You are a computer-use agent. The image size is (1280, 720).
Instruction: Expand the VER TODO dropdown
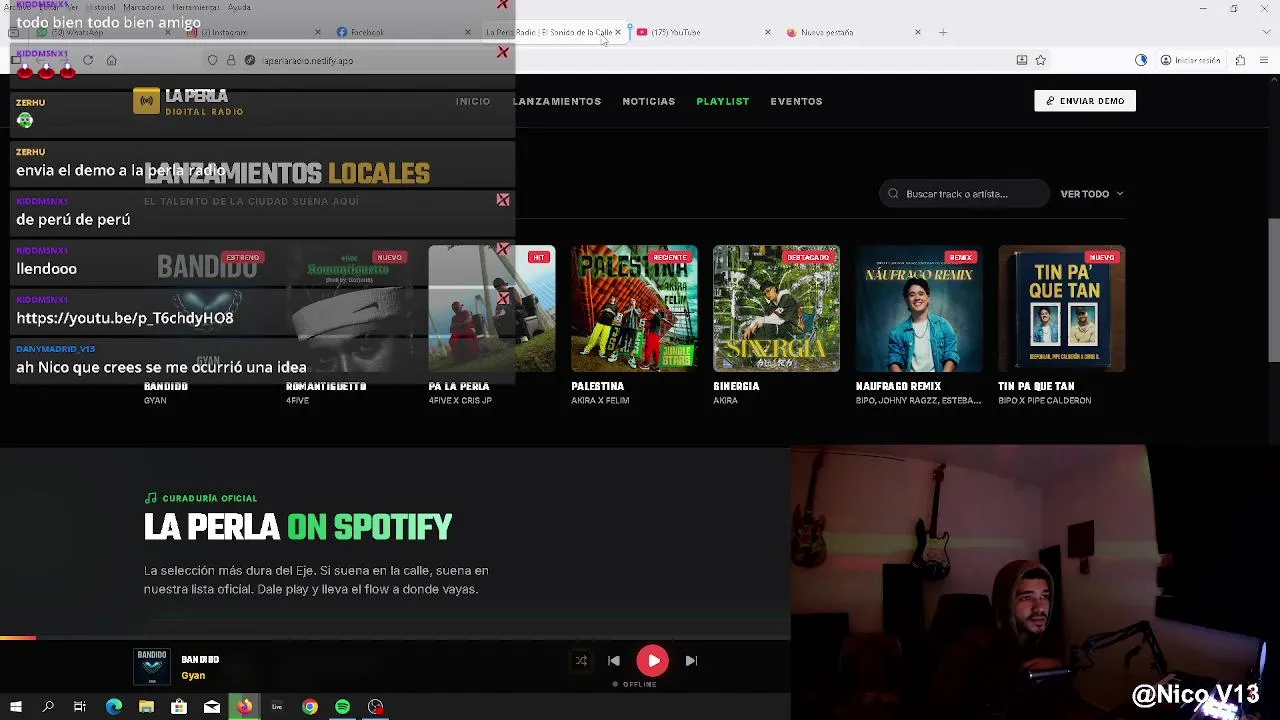(x=1092, y=194)
